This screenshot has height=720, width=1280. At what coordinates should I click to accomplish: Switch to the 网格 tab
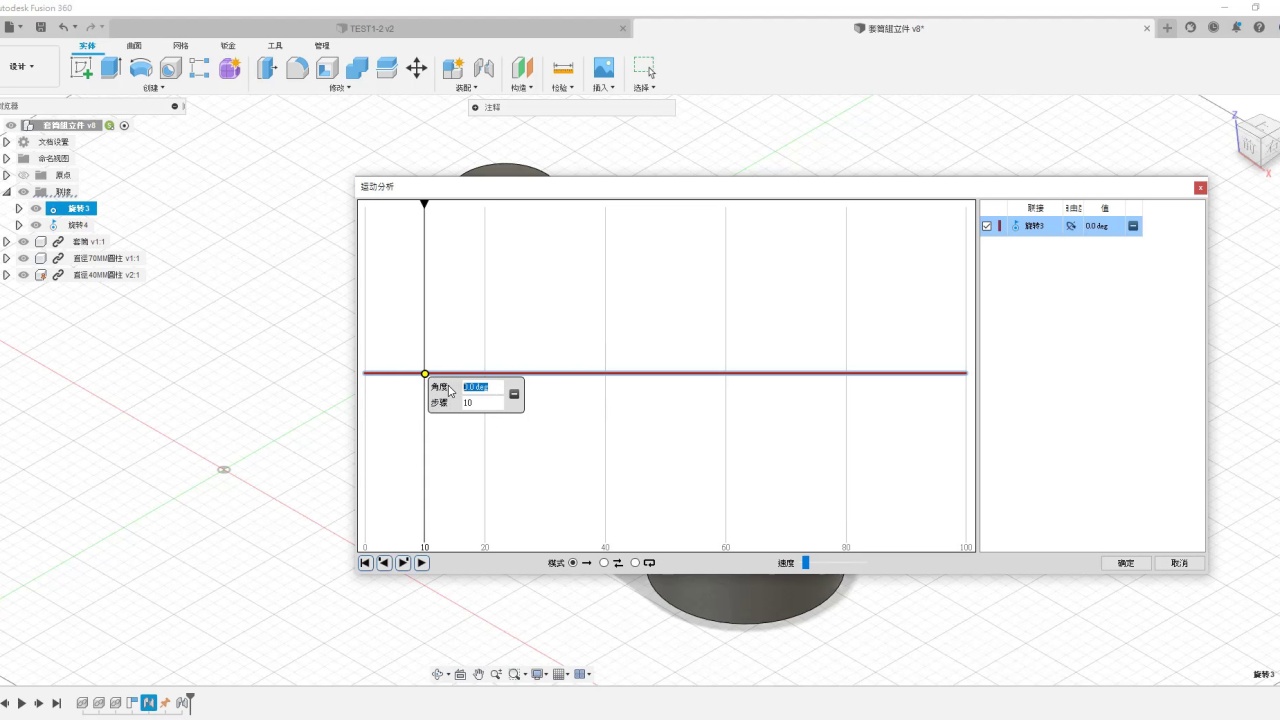point(180,46)
